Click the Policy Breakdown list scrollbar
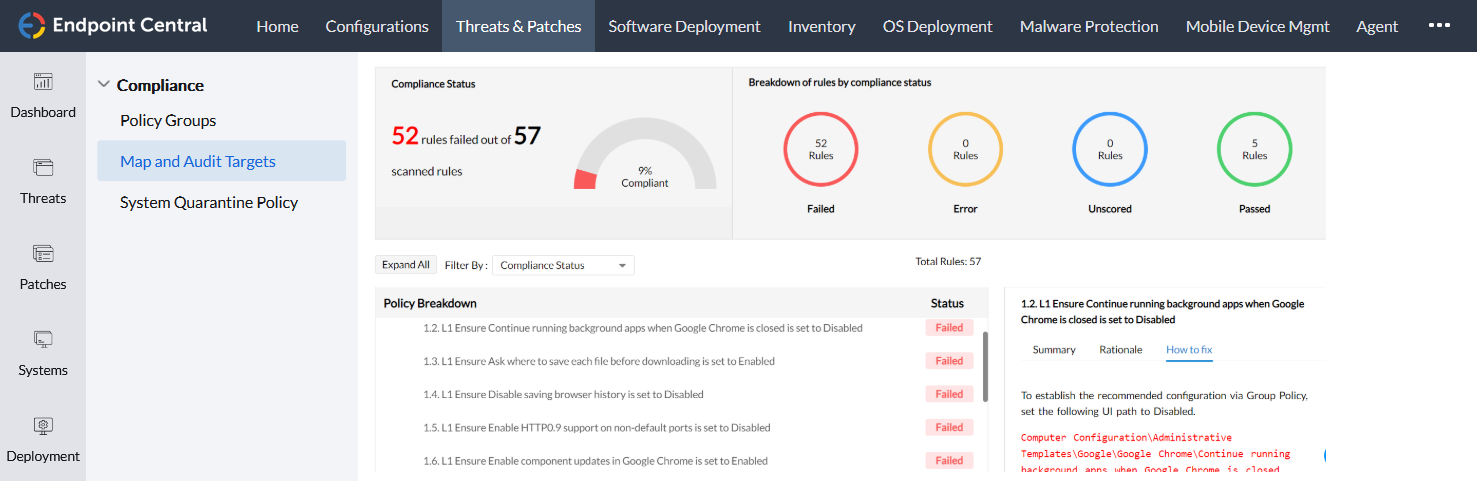This screenshot has height=481, width=1477. [x=985, y=366]
